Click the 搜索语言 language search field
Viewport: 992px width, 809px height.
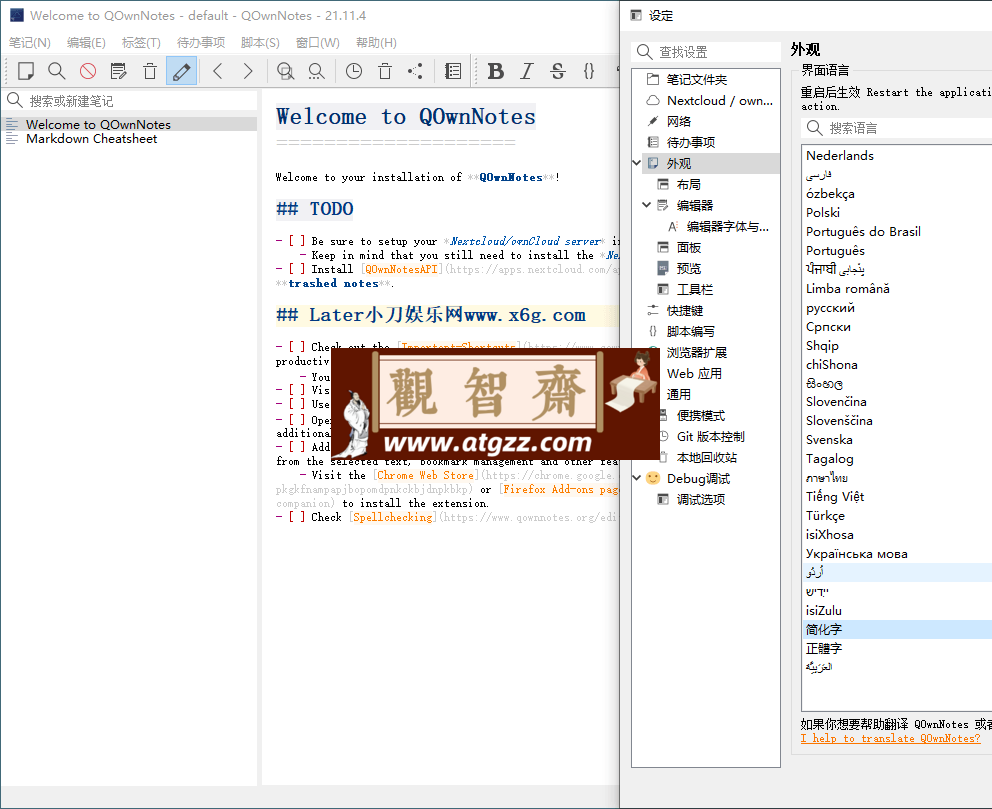tap(896, 128)
